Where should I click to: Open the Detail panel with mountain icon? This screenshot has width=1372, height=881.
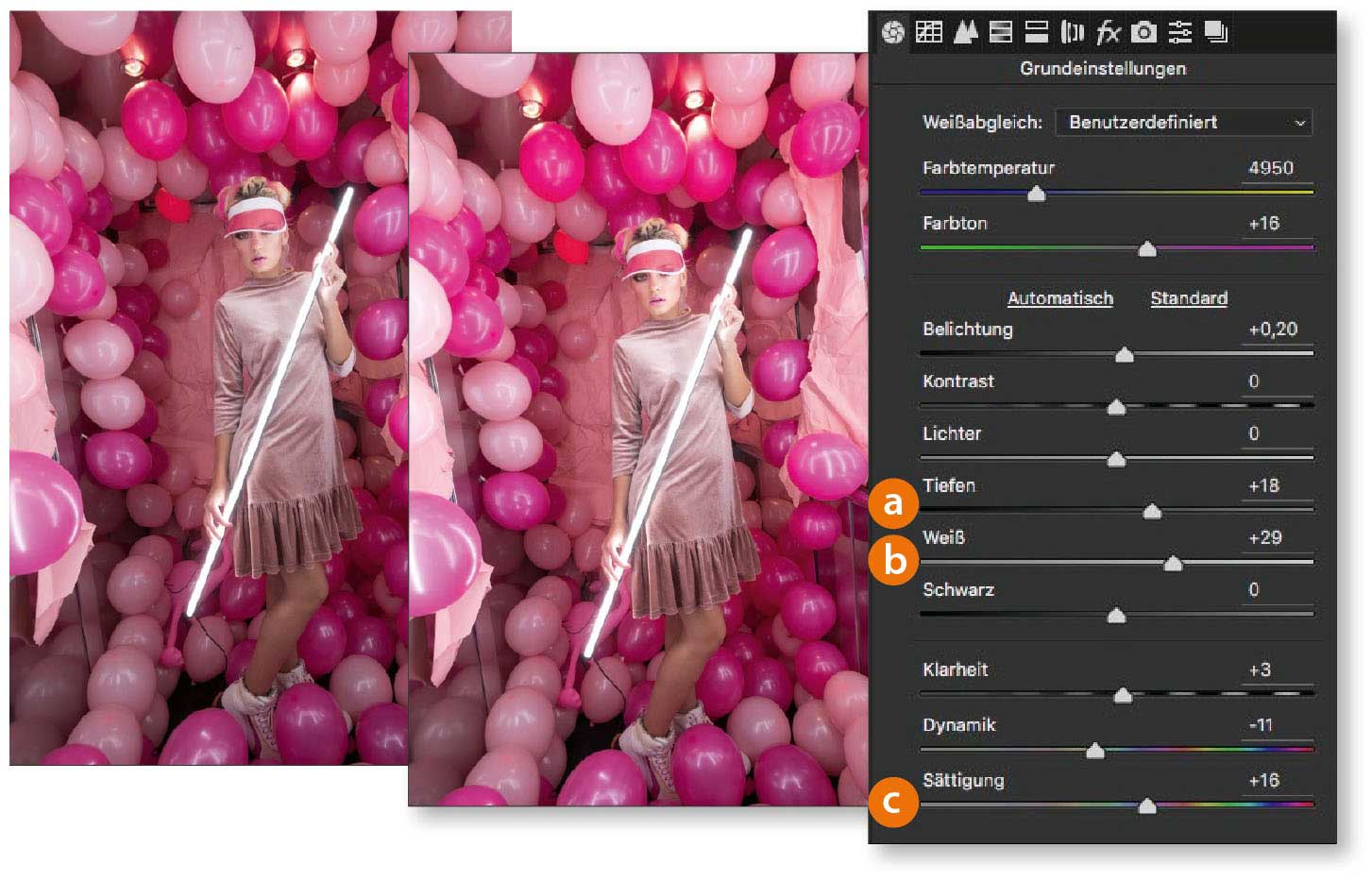965,32
